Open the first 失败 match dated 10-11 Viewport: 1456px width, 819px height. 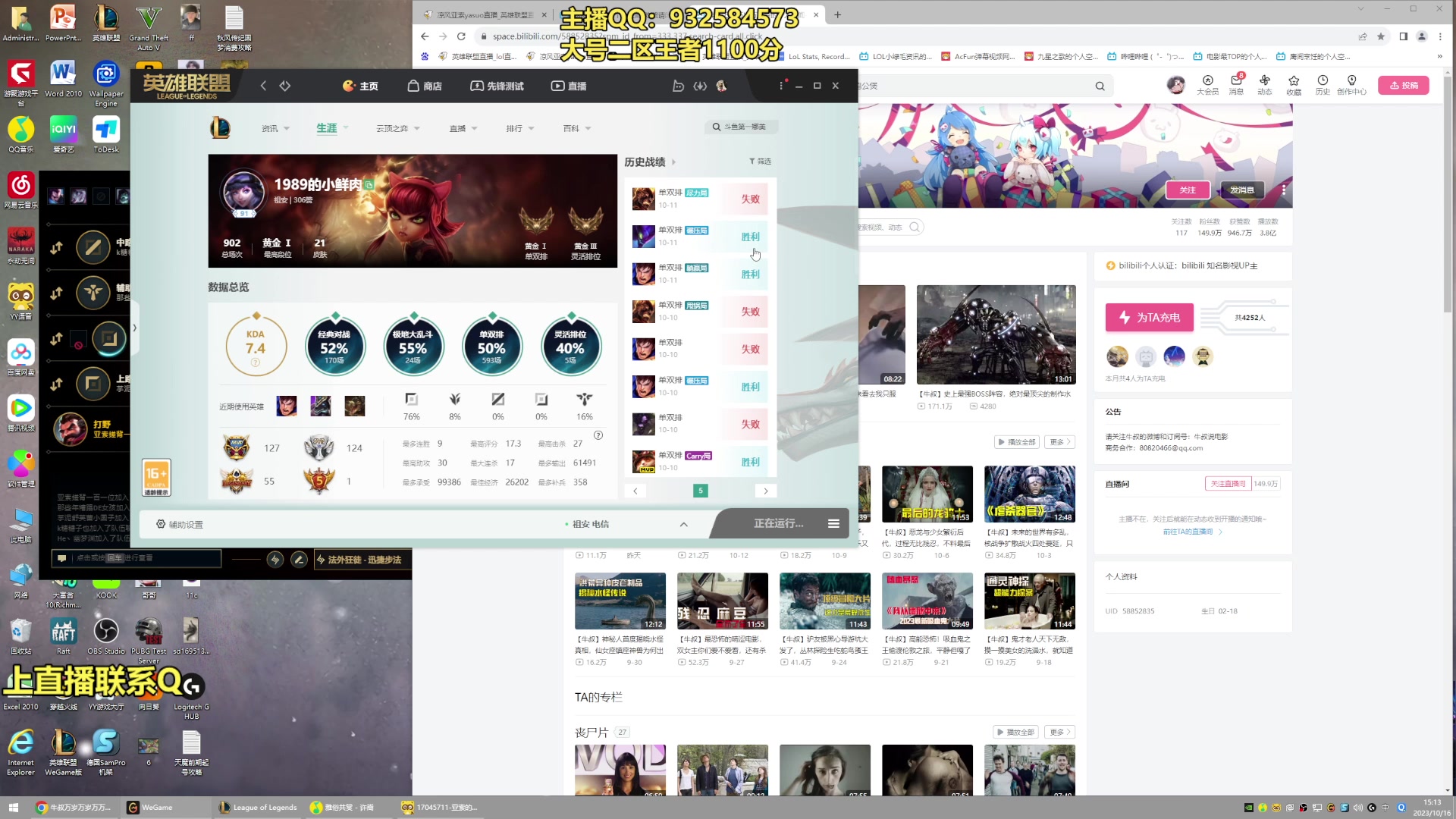(x=700, y=199)
